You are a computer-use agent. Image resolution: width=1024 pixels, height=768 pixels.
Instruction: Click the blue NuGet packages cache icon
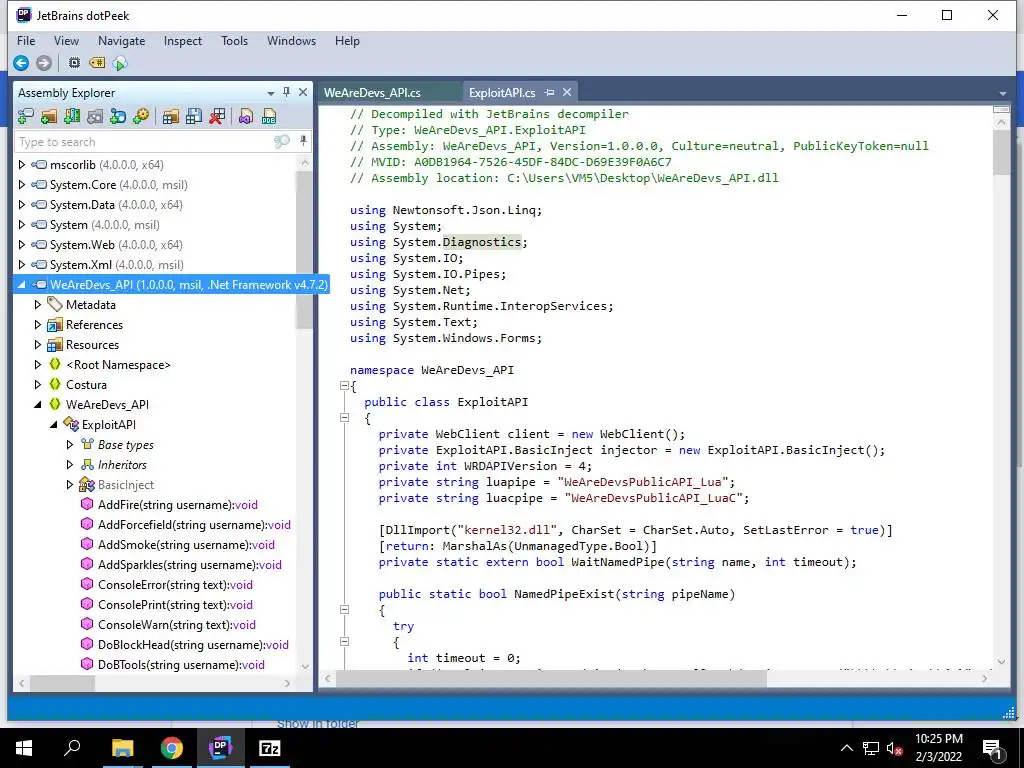tap(118, 117)
